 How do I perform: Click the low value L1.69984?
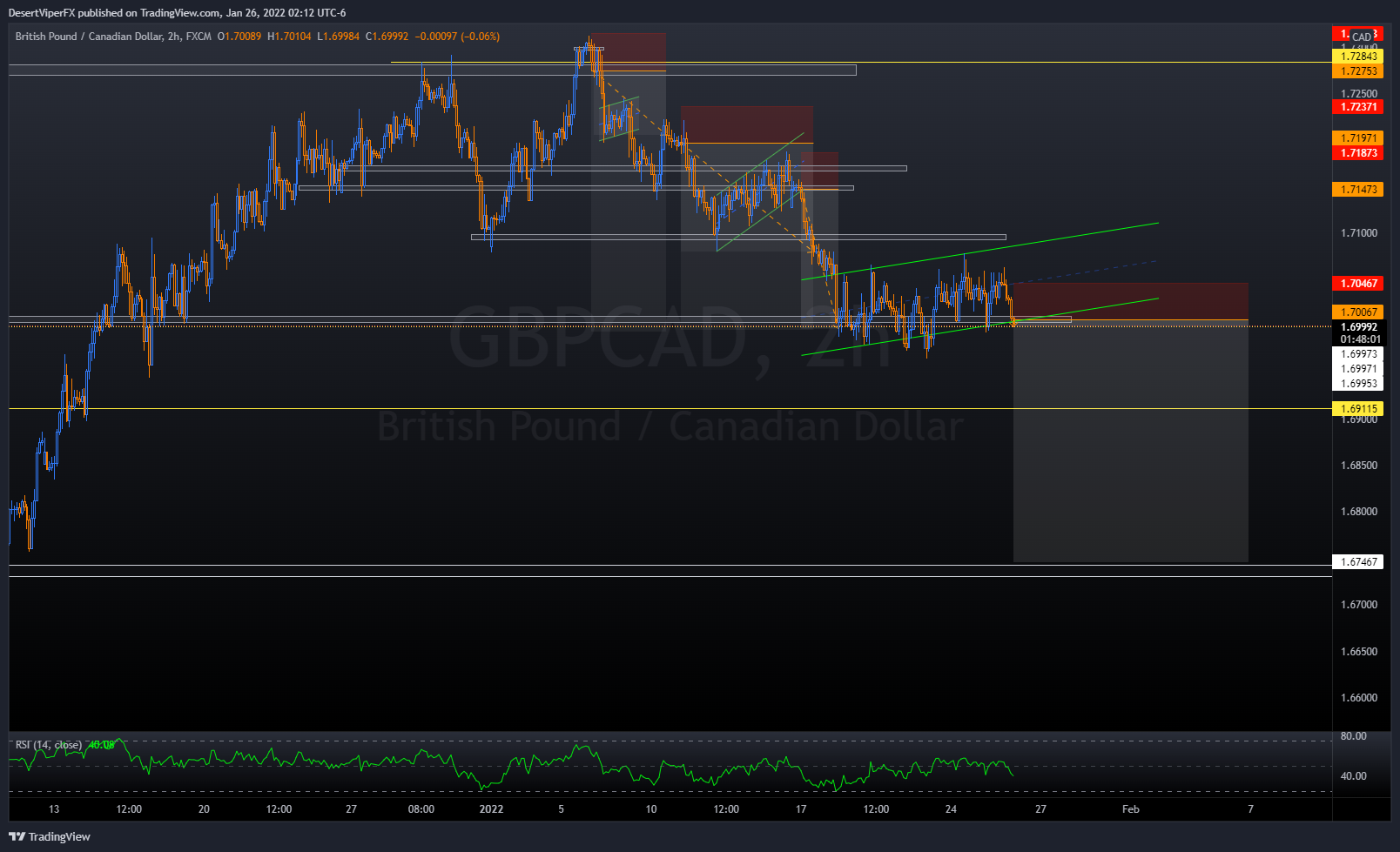[x=338, y=37]
